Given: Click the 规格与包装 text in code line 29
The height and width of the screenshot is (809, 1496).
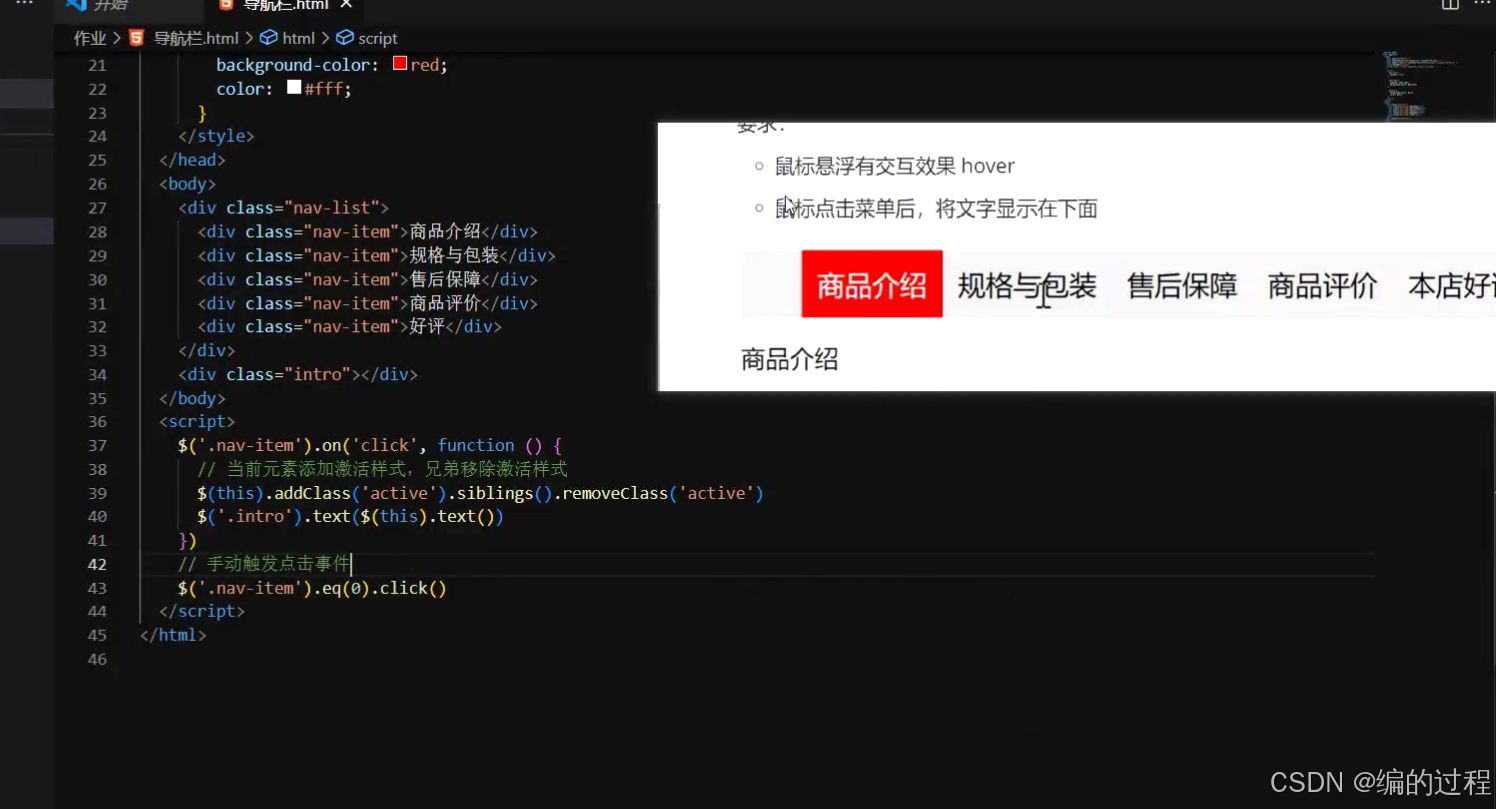Looking at the screenshot, I should (454, 256).
